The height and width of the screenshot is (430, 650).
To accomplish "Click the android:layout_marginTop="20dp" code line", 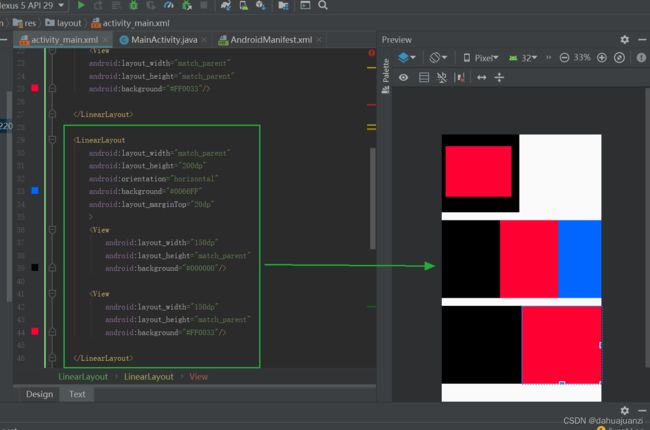I will click(x=151, y=204).
